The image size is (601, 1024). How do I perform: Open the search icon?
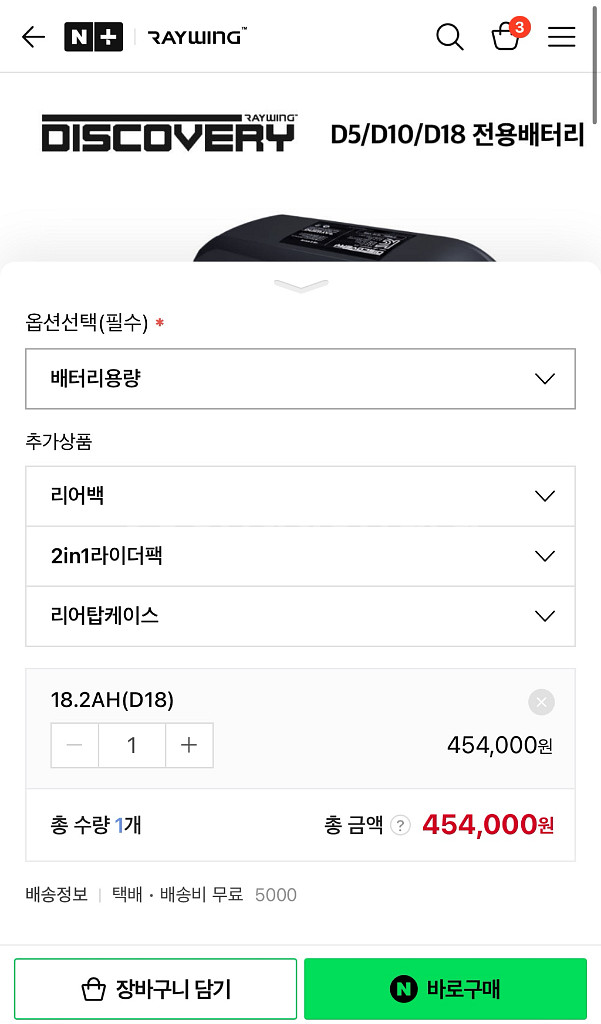[x=449, y=36]
